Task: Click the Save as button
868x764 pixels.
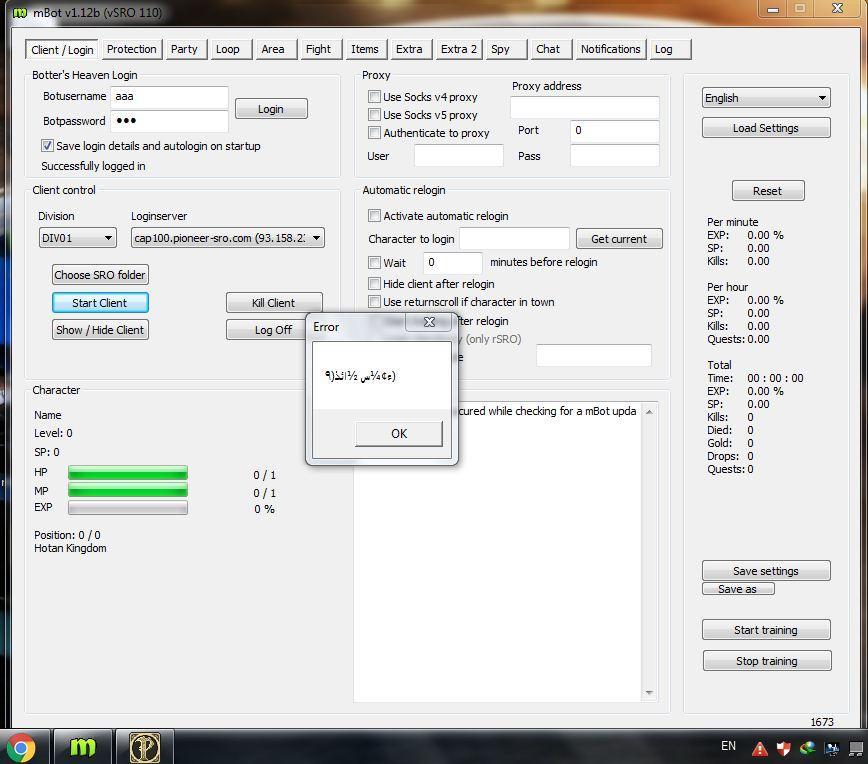Action: pyautogui.click(x=738, y=589)
